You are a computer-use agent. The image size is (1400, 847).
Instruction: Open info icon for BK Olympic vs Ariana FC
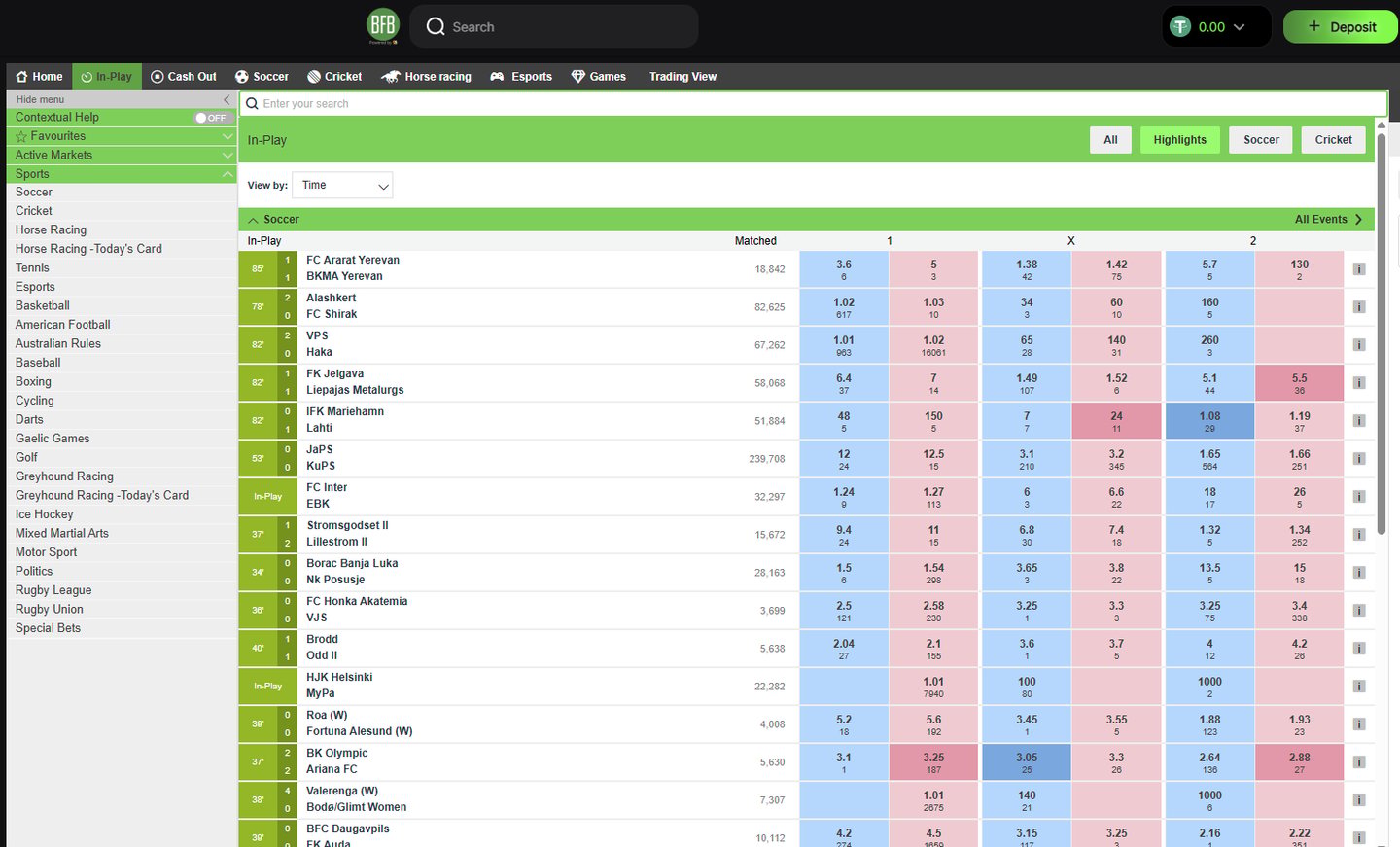(x=1359, y=762)
